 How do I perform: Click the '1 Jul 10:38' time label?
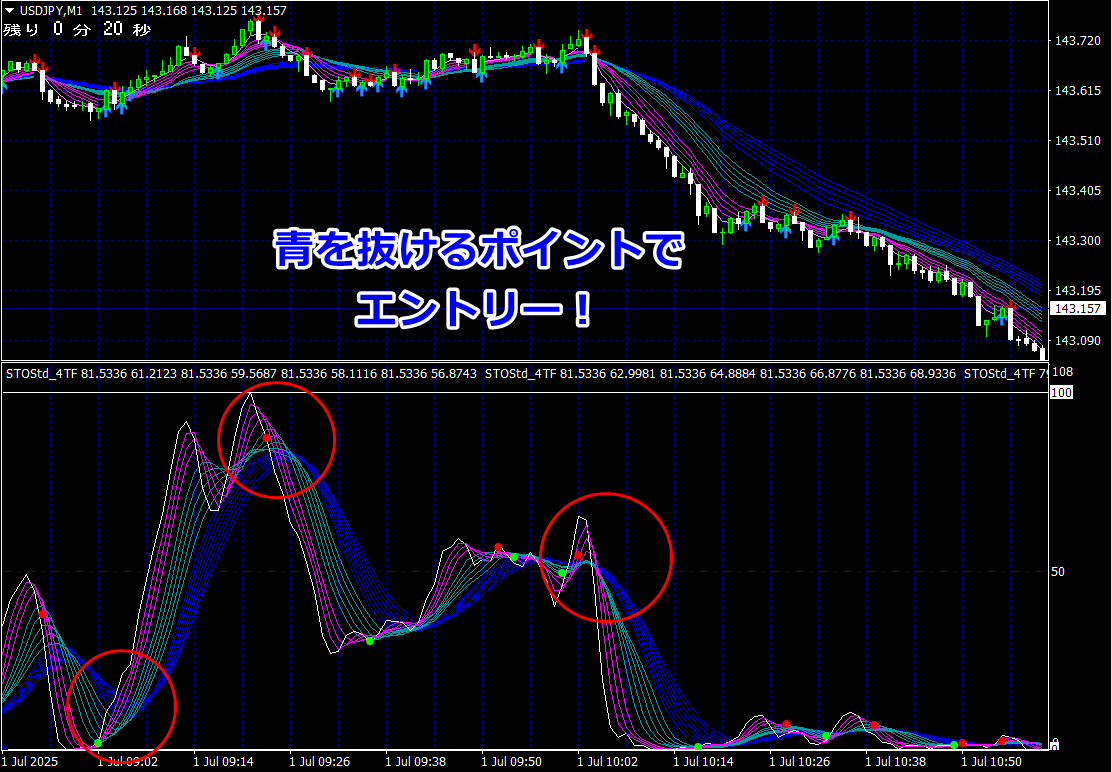tap(896, 762)
